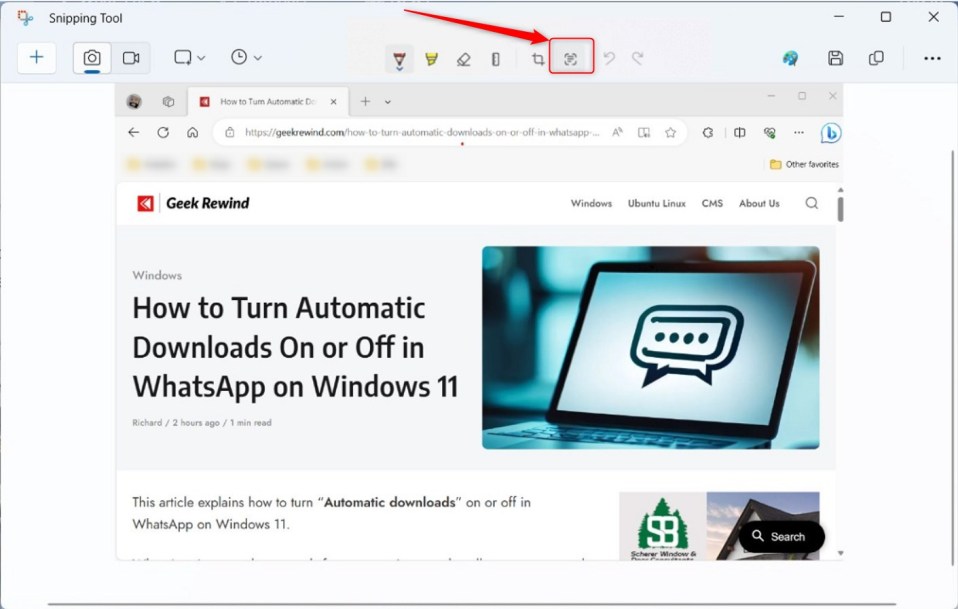958x609 pixels.
Task: Click the '2 hours ago' timestamp text
Action: pos(196,423)
